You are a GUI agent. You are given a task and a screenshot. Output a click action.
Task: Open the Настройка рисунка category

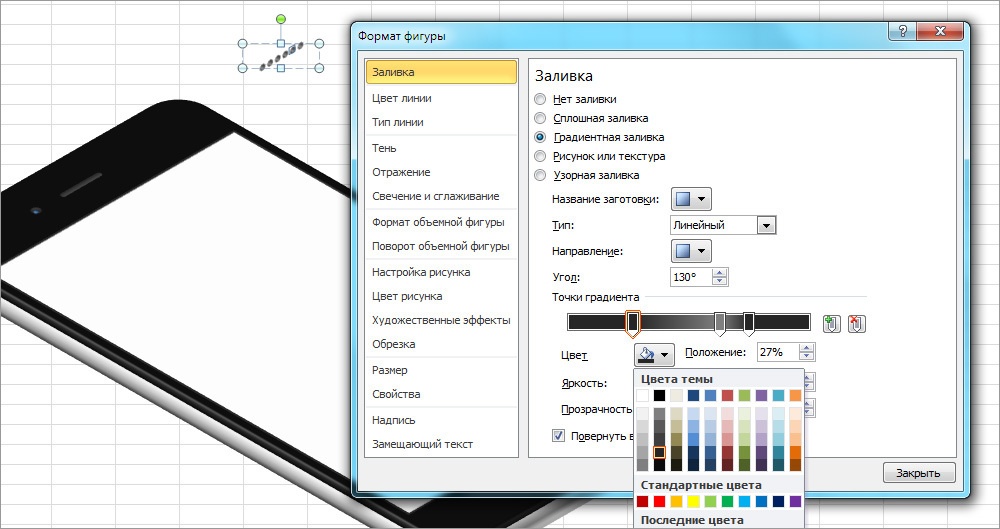(x=441, y=272)
